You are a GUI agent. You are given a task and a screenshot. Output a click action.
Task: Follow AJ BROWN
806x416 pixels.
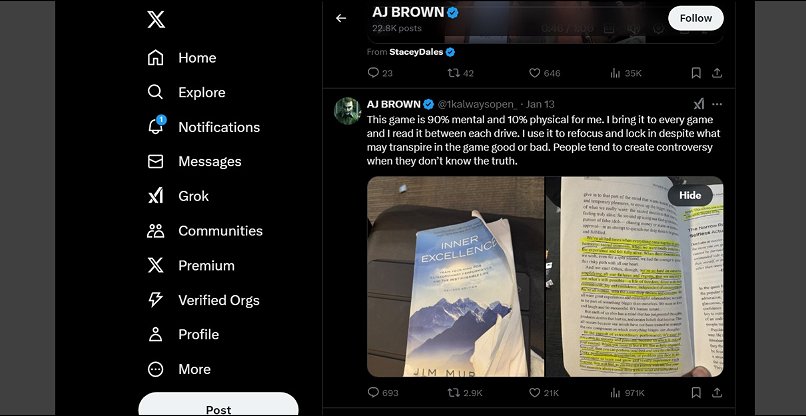click(695, 18)
